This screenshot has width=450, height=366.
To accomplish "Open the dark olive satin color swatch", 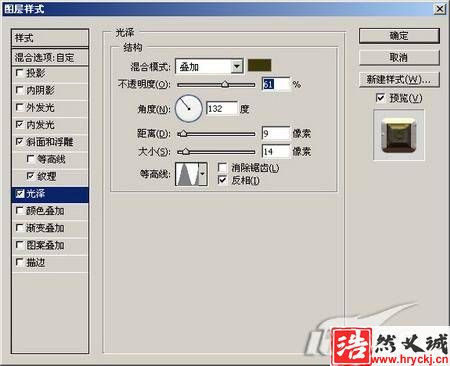I will coord(259,66).
